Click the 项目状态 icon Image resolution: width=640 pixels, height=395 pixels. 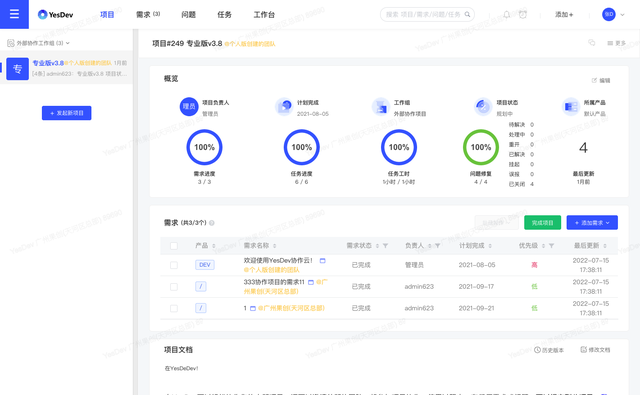tap(483, 107)
